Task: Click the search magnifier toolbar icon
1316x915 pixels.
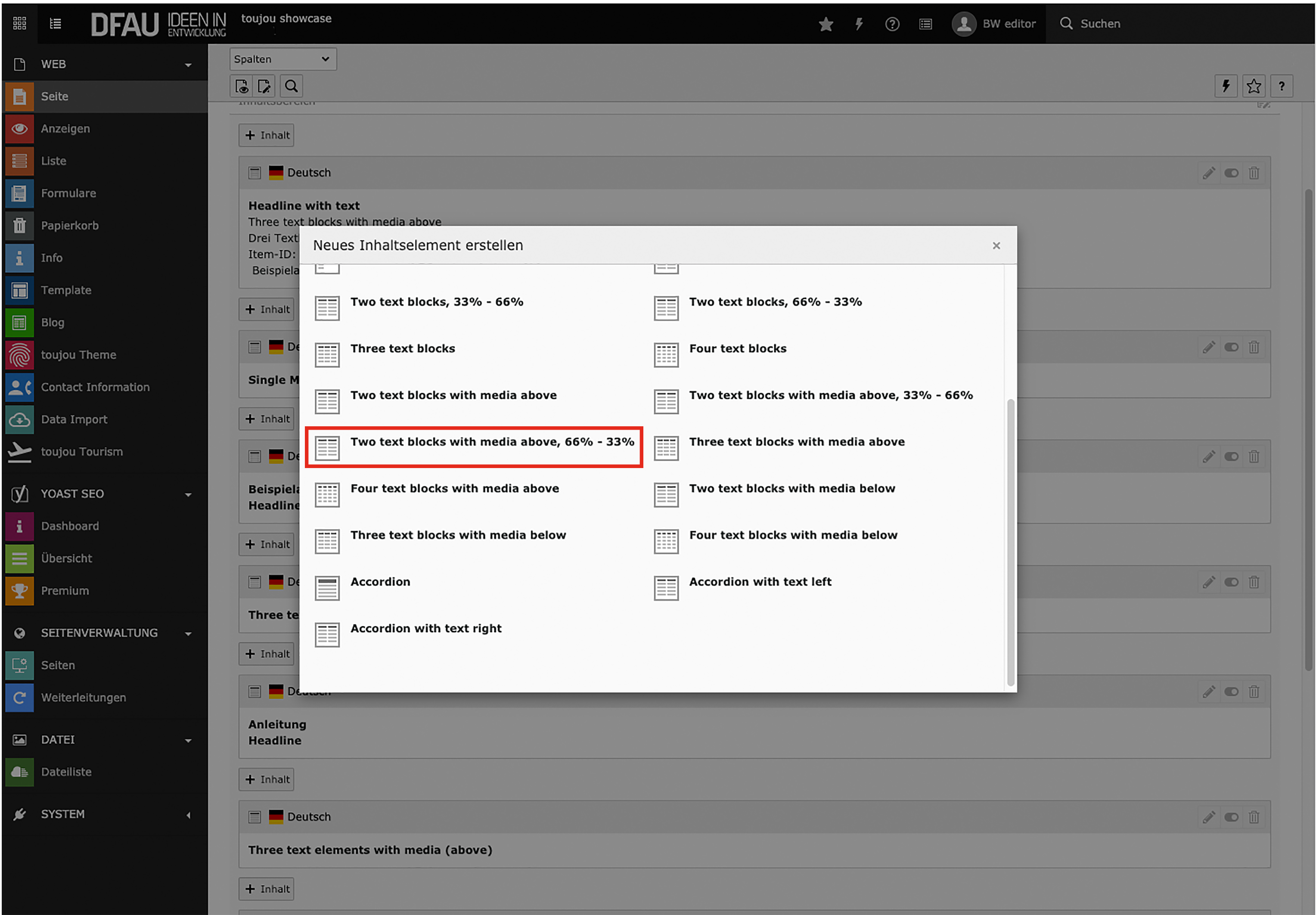Action: (291, 87)
